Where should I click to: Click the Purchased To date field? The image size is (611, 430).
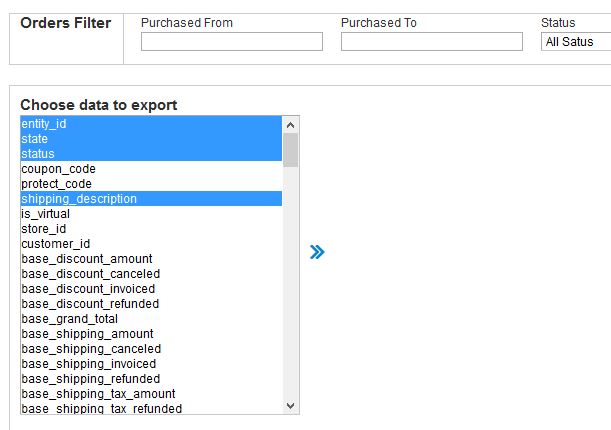coord(432,42)
